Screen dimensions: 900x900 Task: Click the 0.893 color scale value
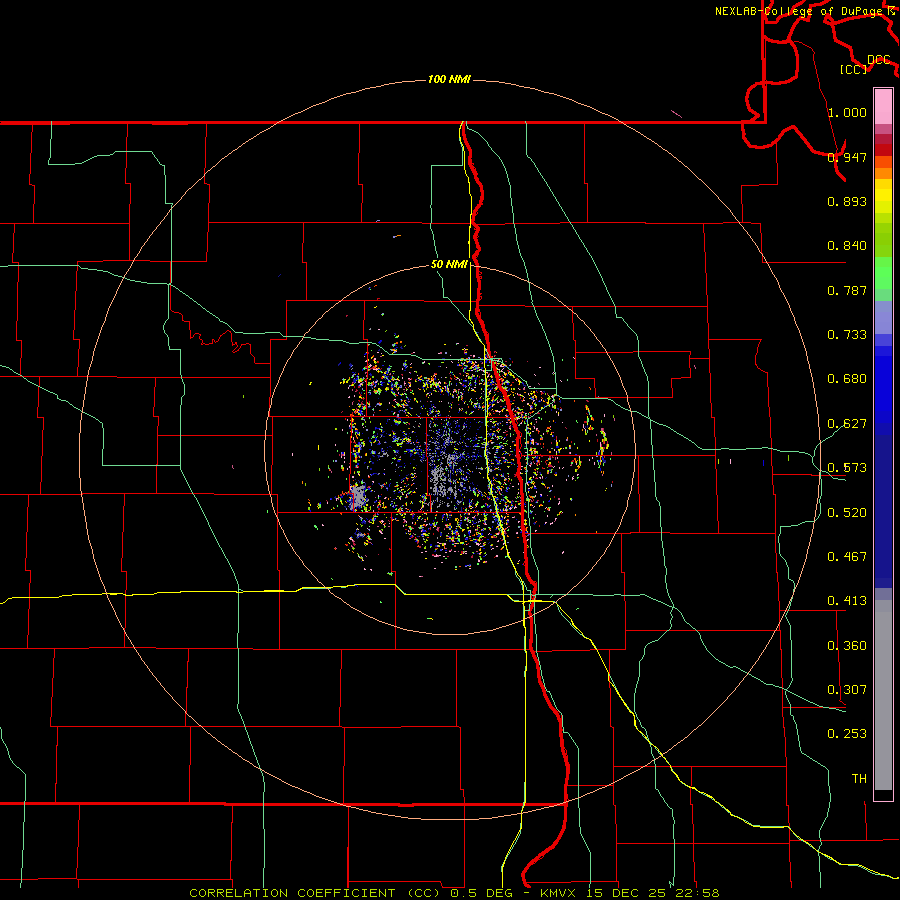pos(847,201)
